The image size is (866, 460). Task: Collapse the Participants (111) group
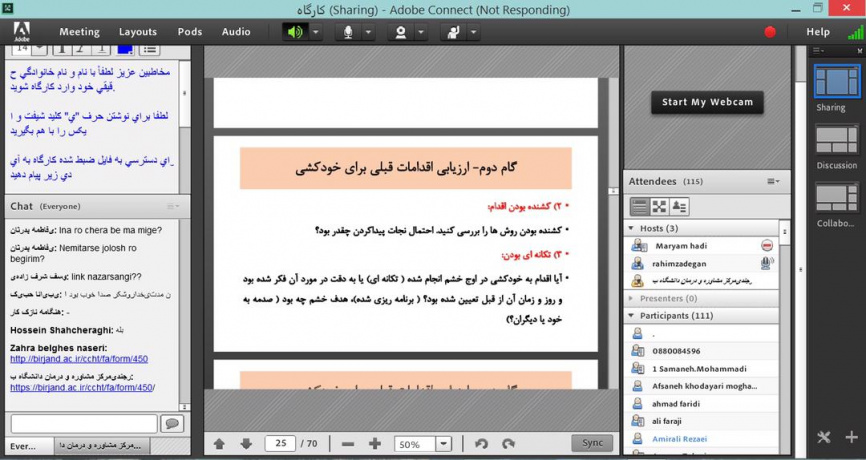(x=631, y=316)
